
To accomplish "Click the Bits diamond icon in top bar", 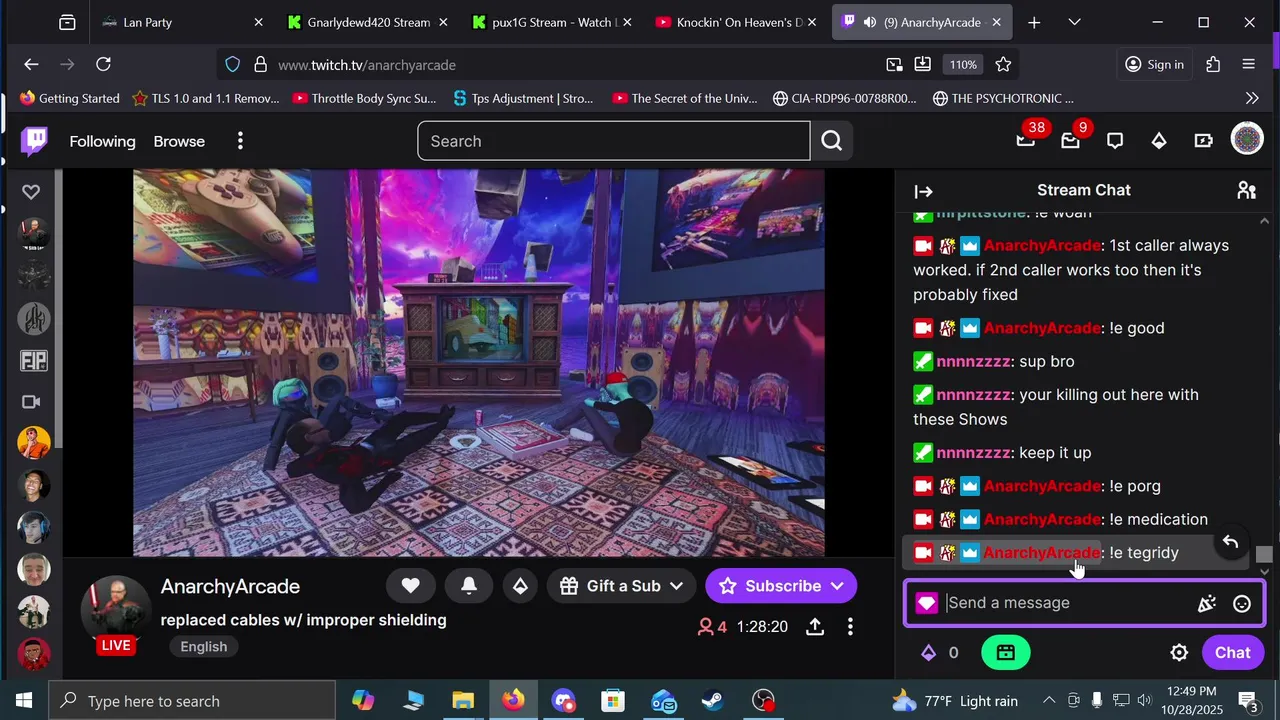I will point(1159,141).
